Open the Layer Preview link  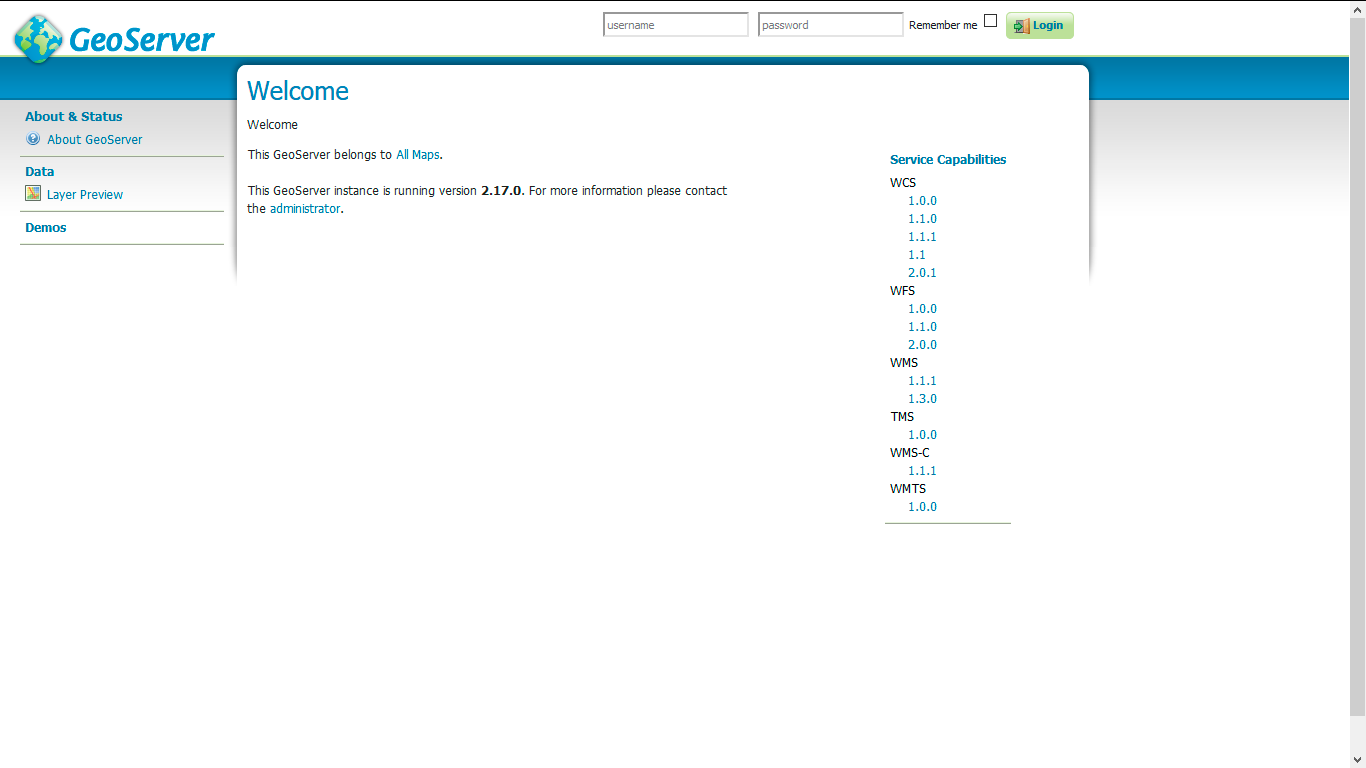(x=85, y=194)
